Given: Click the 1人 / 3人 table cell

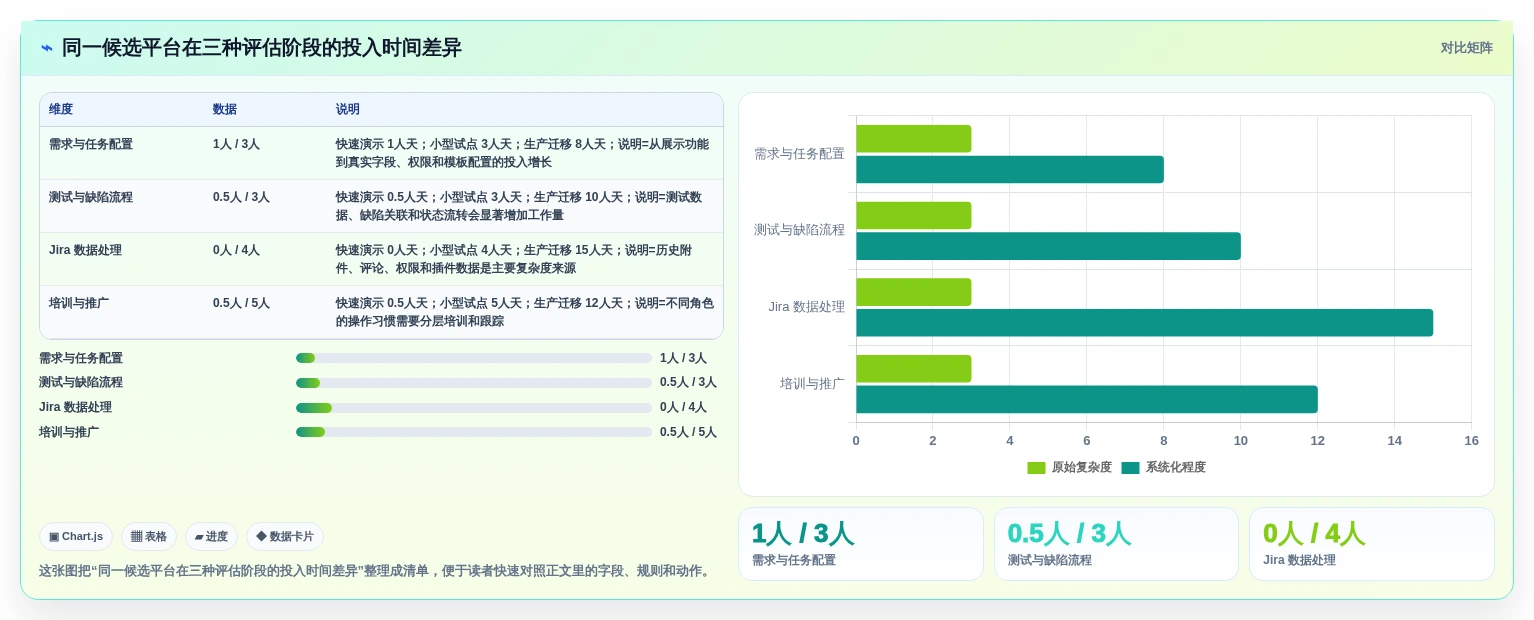Looking at the screenshot, I should [x=236, y=145].
